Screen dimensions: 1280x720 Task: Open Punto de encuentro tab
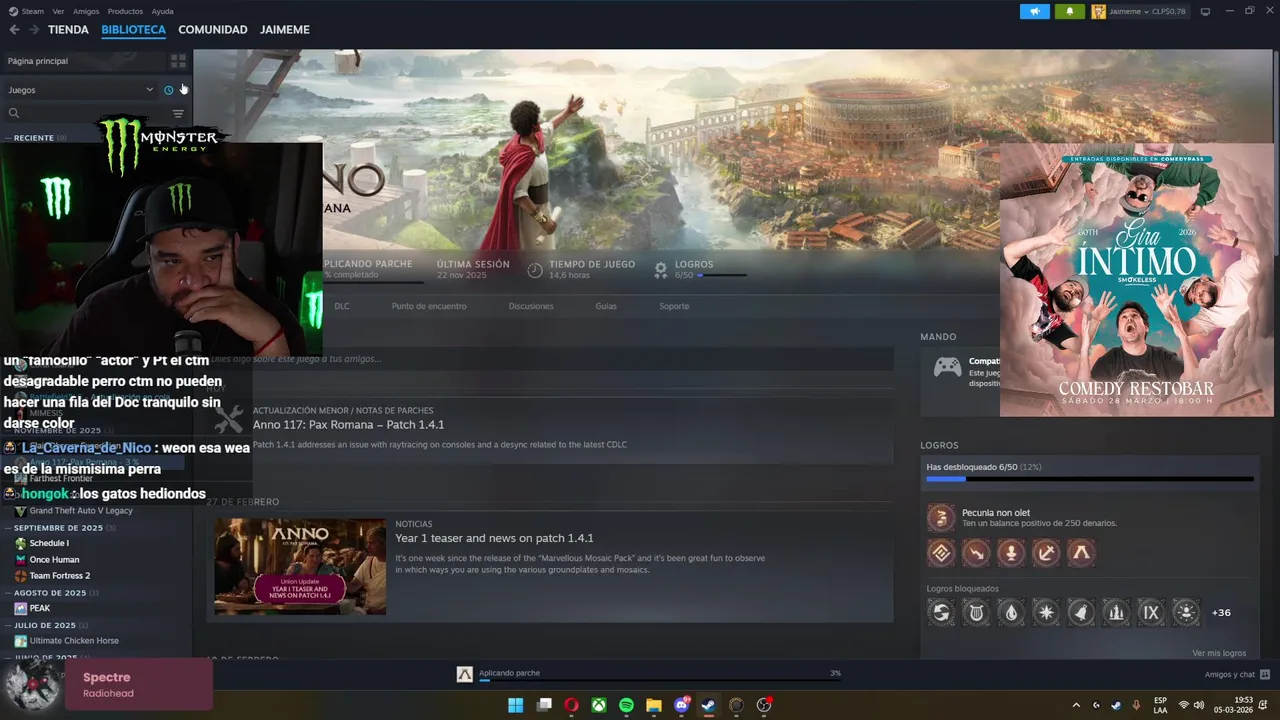[x=429, y=306]
